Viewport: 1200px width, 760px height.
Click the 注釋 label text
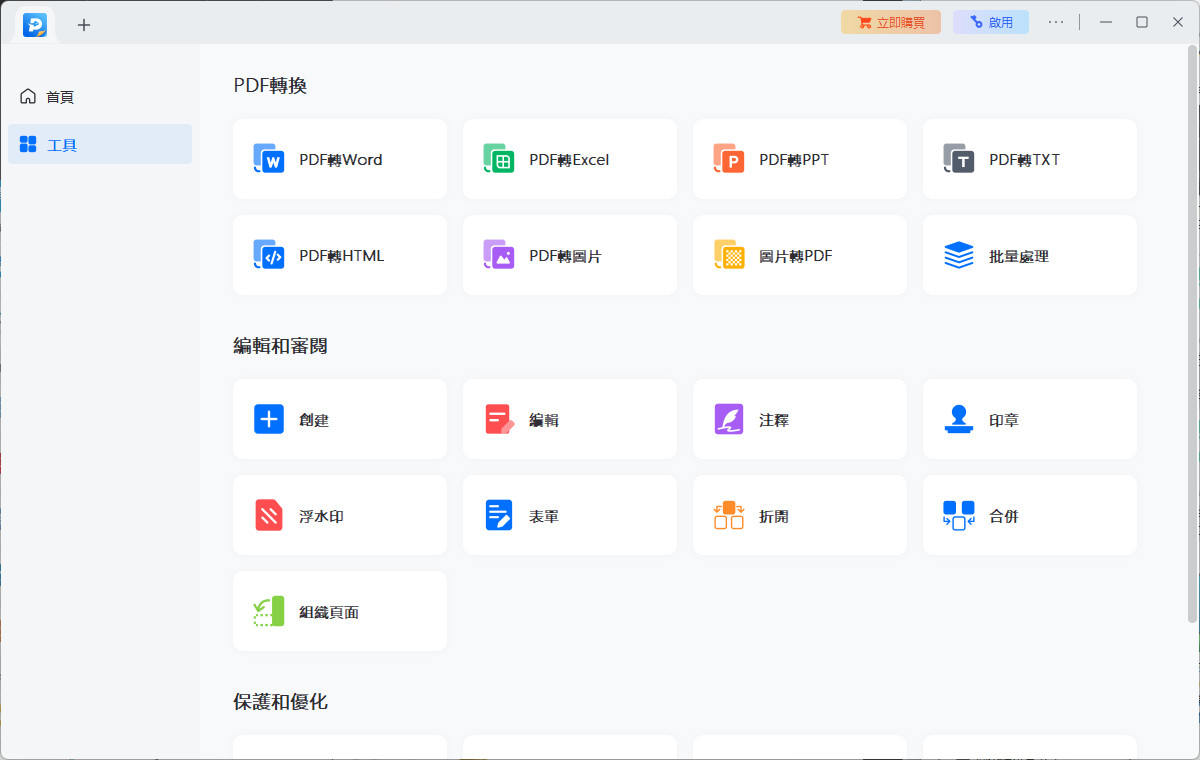coord(774,420)
